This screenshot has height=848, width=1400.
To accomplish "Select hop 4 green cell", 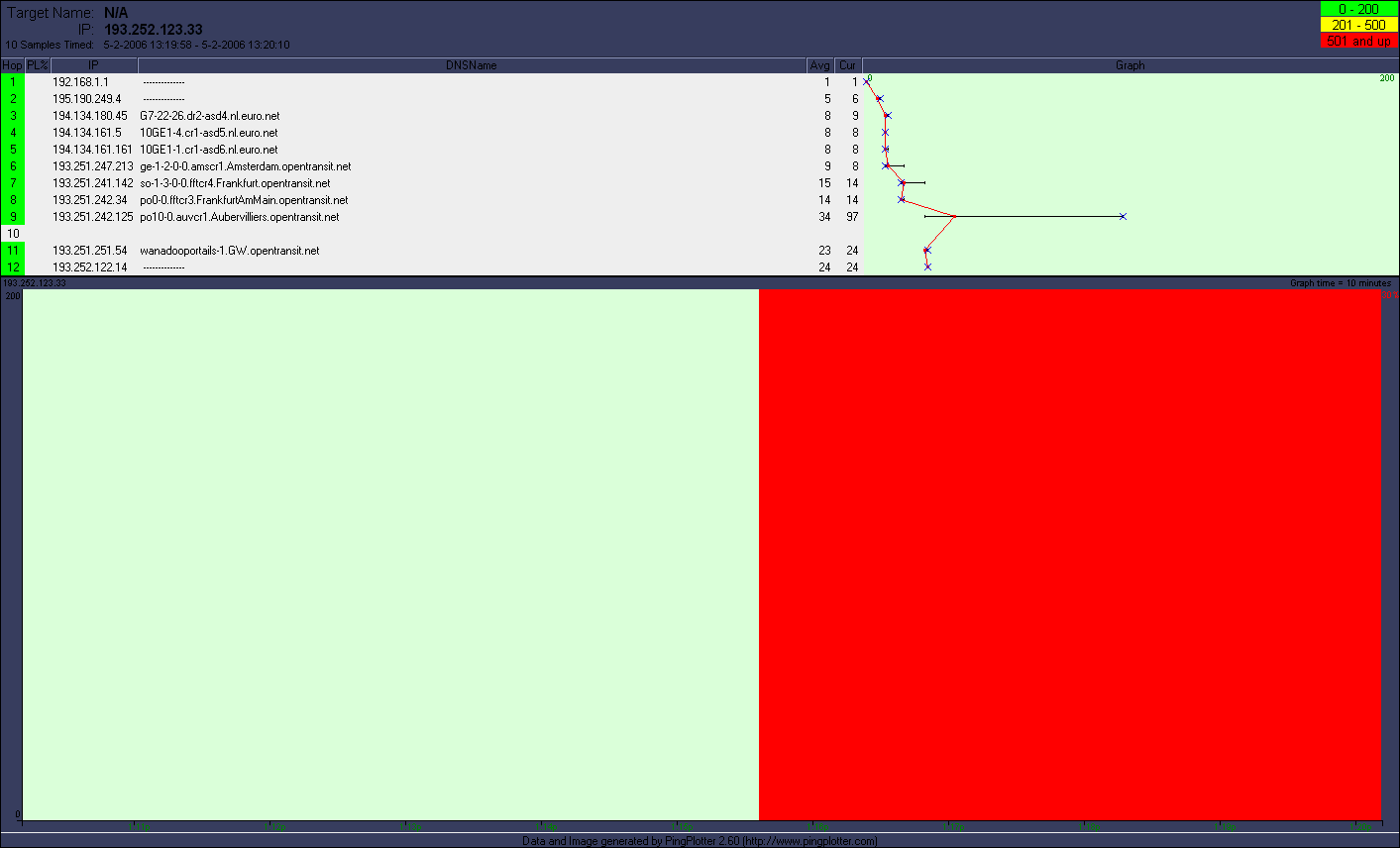I will (13, 133).
